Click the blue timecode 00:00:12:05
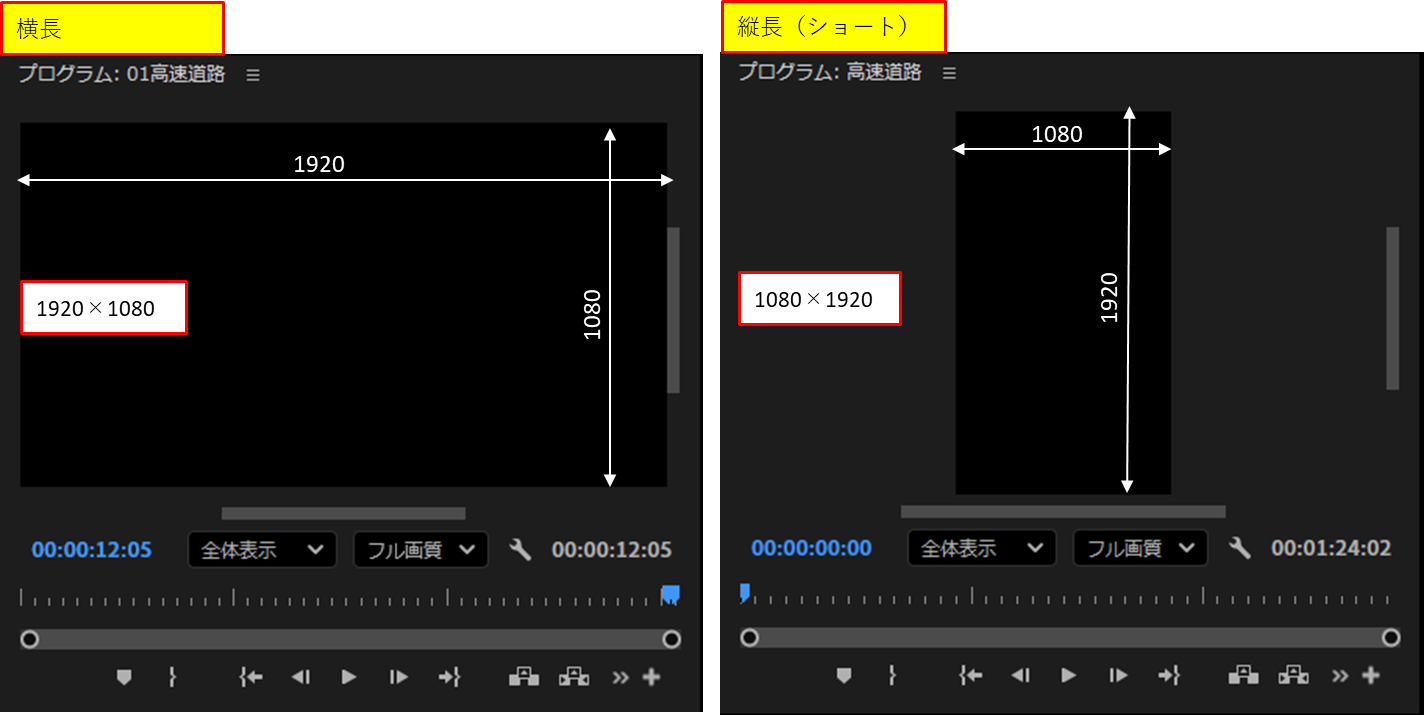This screenshot has height=715, width=1424. point(91,549)
